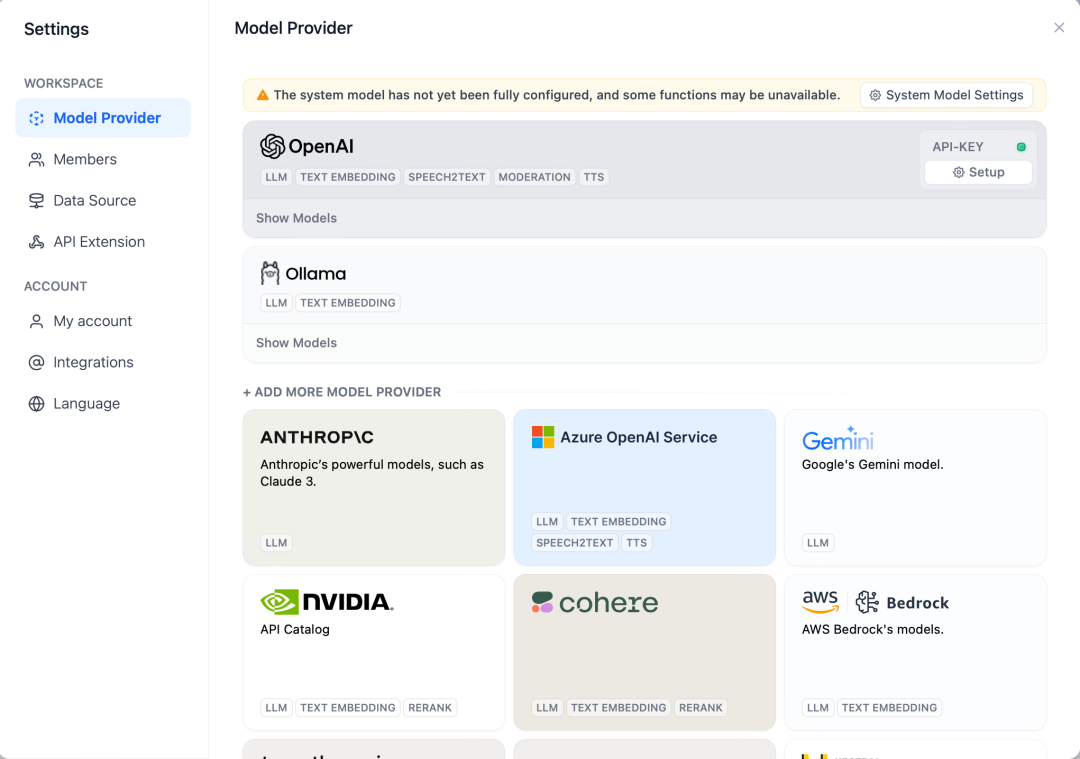Screen dimensions: 1080x759
Task: Click the API Catalog text under NVIDIA
Action: 295,630
